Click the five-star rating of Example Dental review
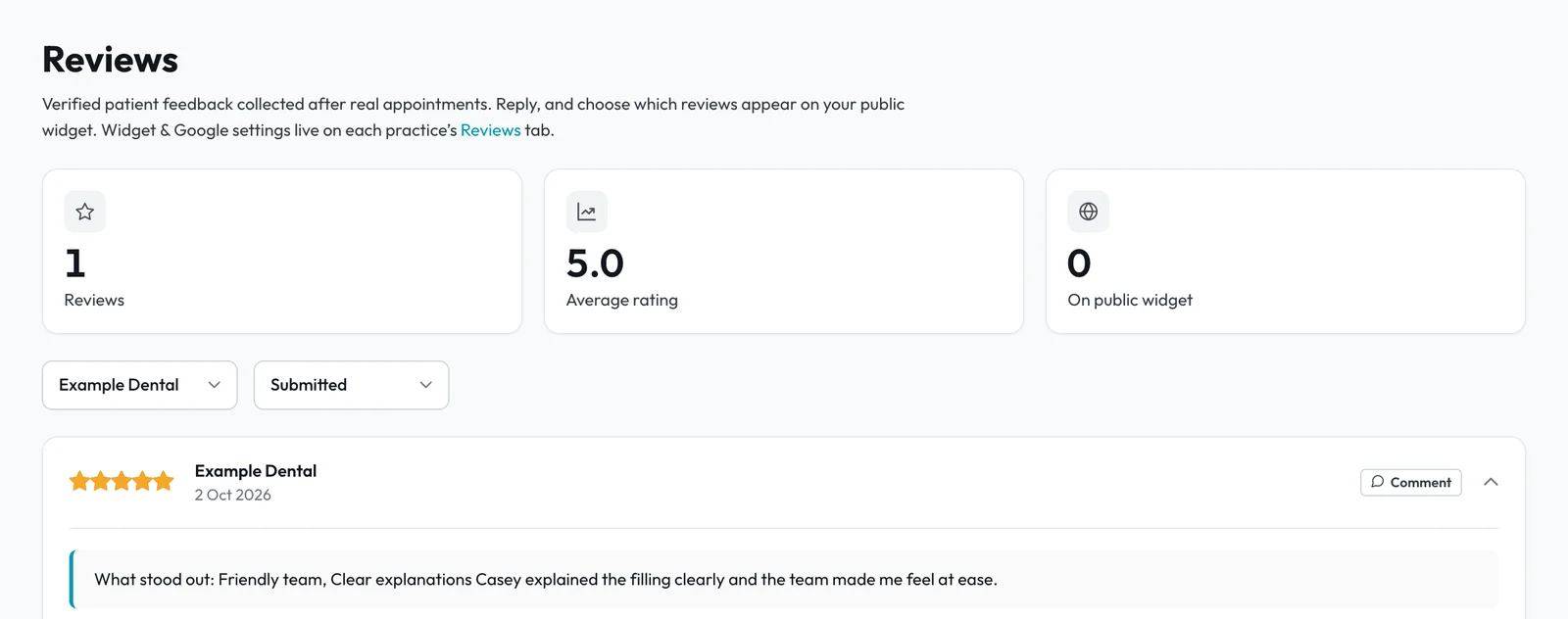 122,481
